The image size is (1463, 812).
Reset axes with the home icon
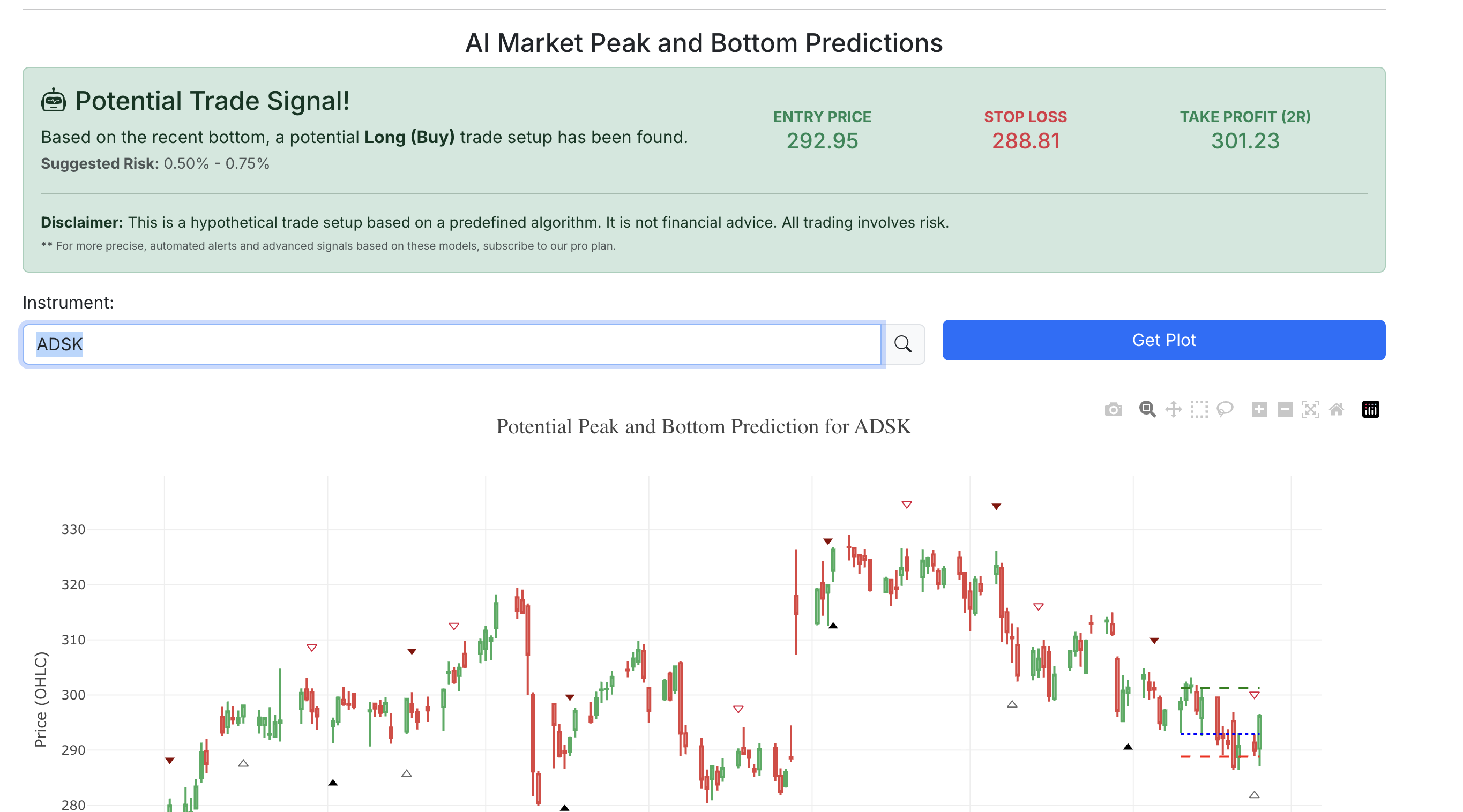click(x=1337, y=409)
